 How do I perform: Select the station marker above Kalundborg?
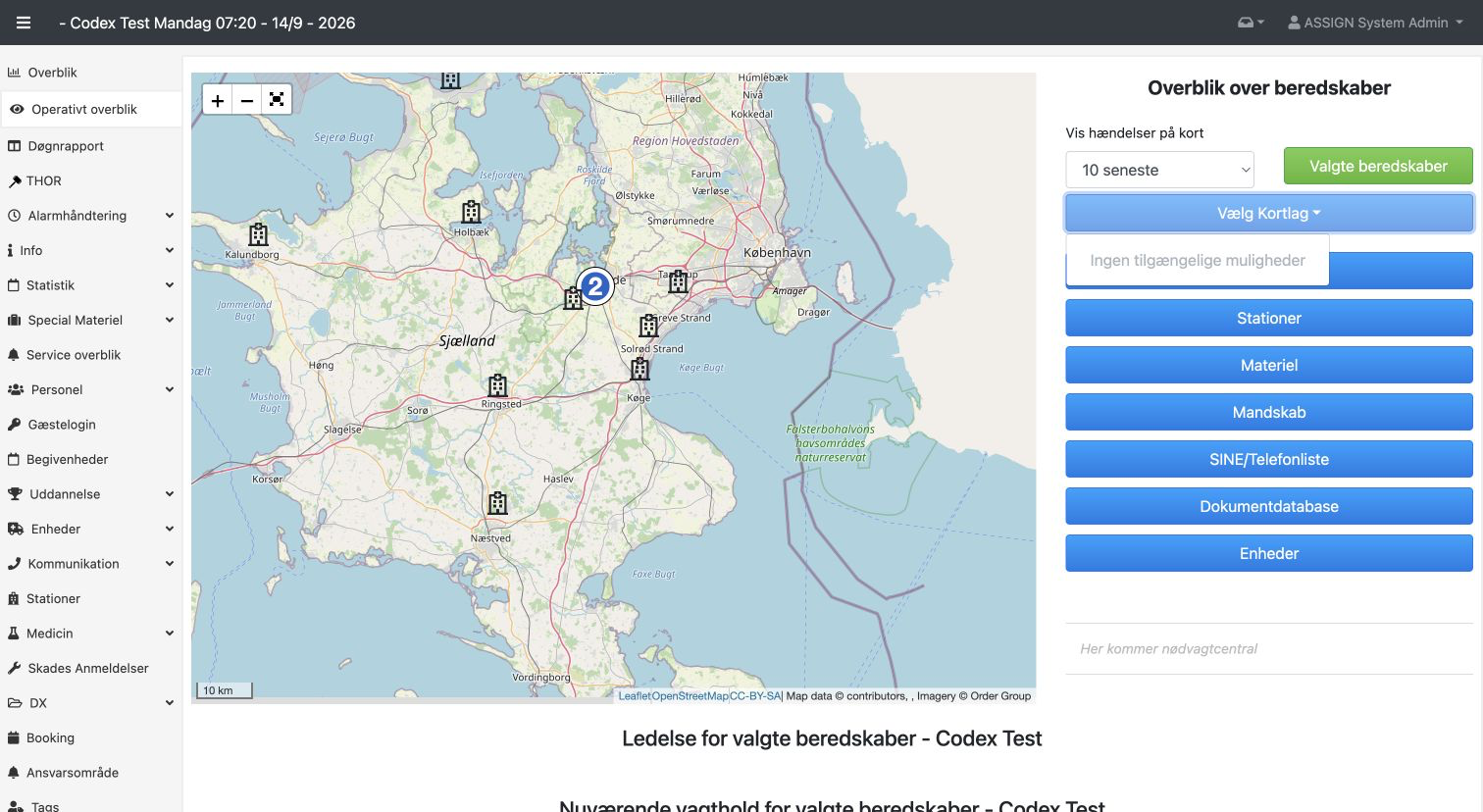coord(258,234)
